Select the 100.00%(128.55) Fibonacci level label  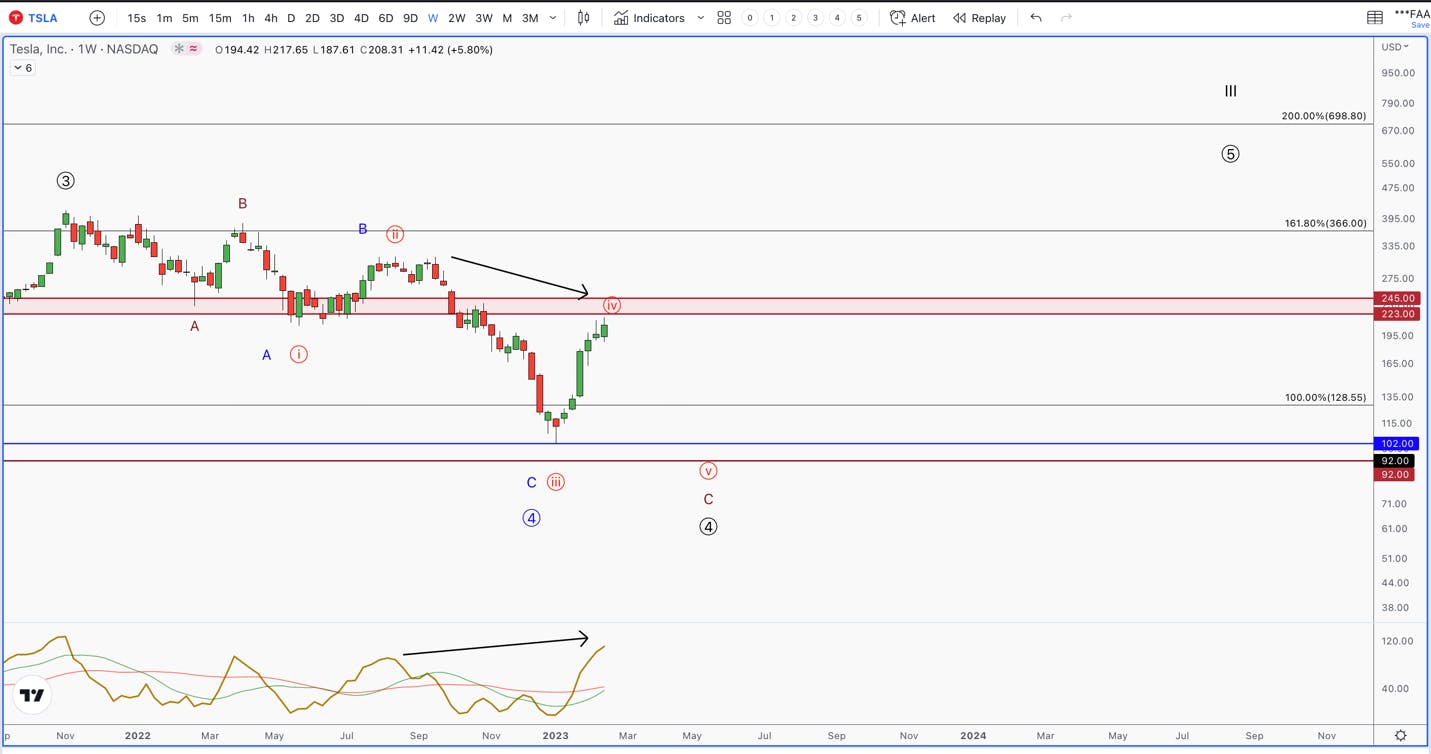pos(1325,397)
